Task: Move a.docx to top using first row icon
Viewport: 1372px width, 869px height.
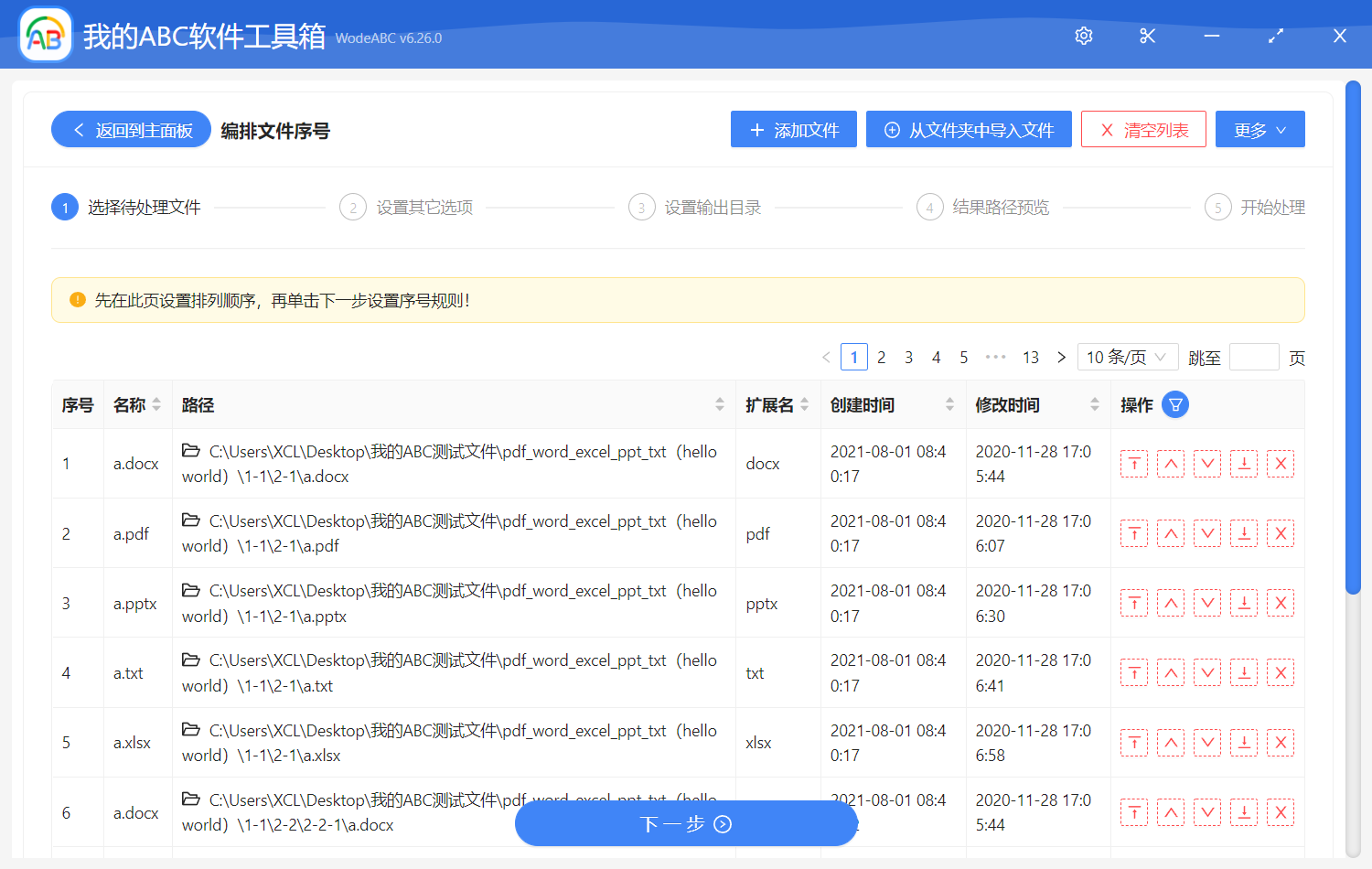Action: (1134, 464)
